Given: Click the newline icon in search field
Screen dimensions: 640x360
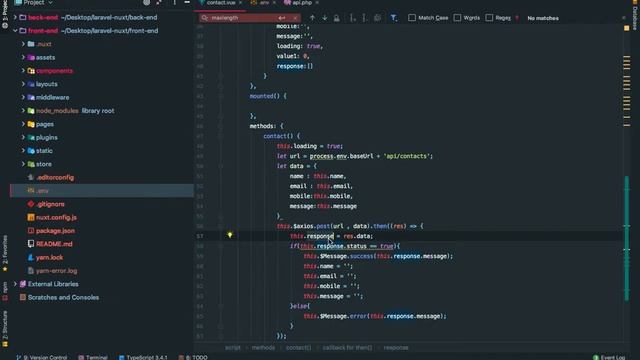Looking at the screenshot, I should [282, 18].
